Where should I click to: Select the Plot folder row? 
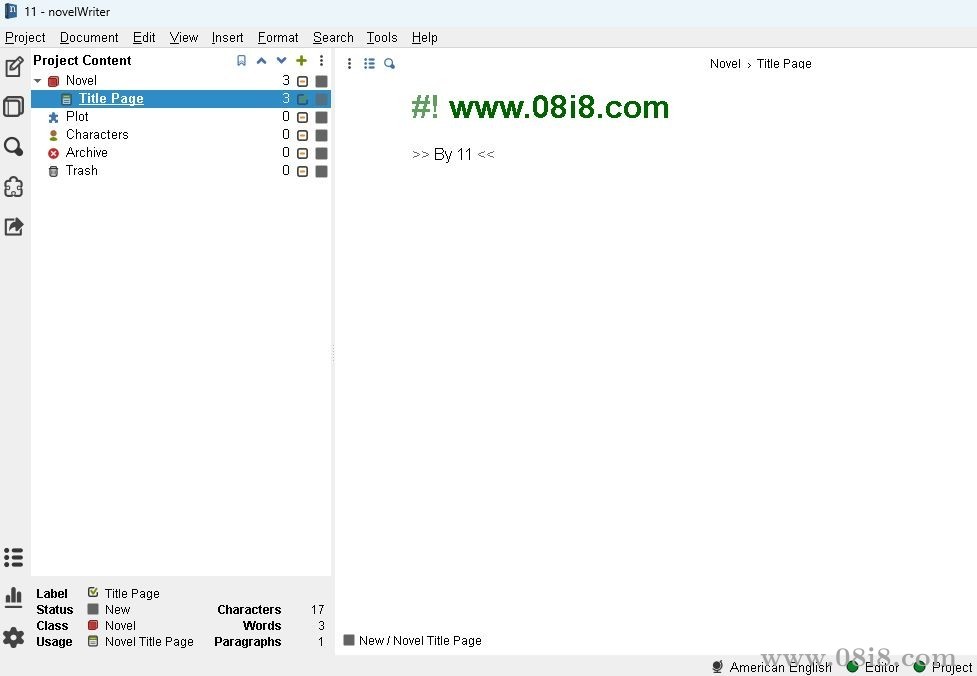coord(181,117)
